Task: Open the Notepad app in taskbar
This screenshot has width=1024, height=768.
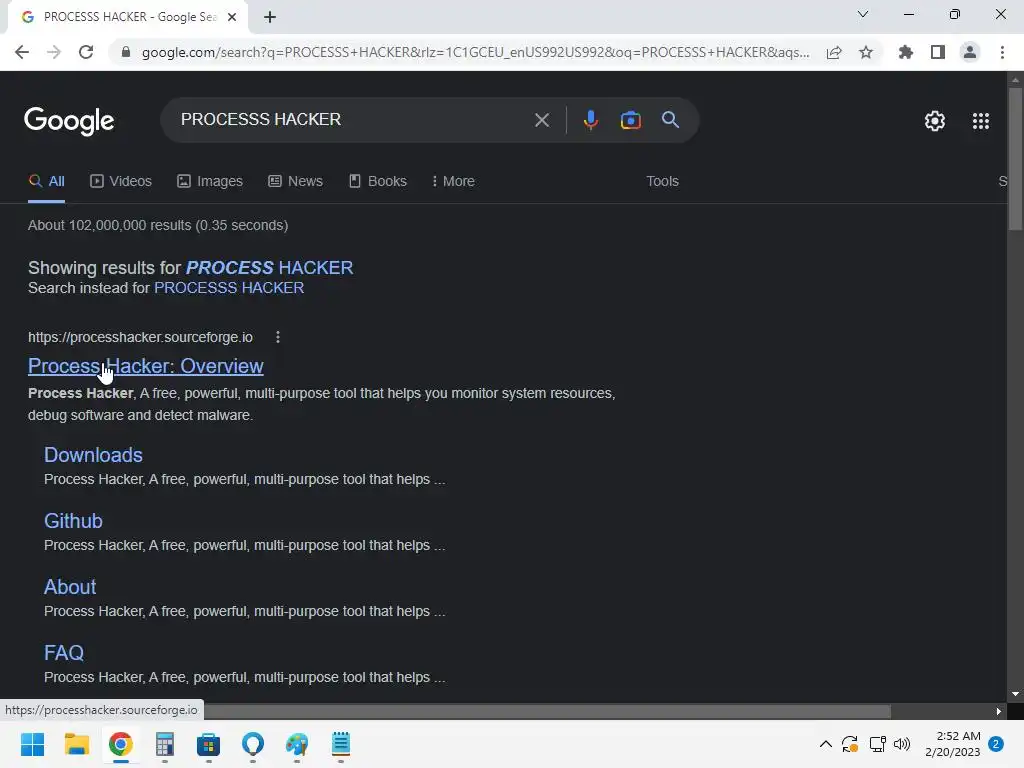Action: tap(341, 744)
